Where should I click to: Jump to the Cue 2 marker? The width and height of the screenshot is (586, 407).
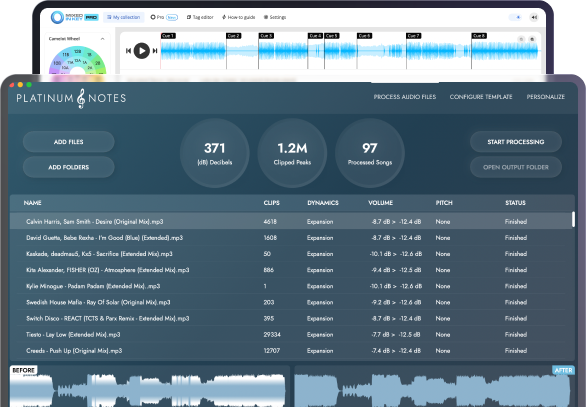coord(233,36)
